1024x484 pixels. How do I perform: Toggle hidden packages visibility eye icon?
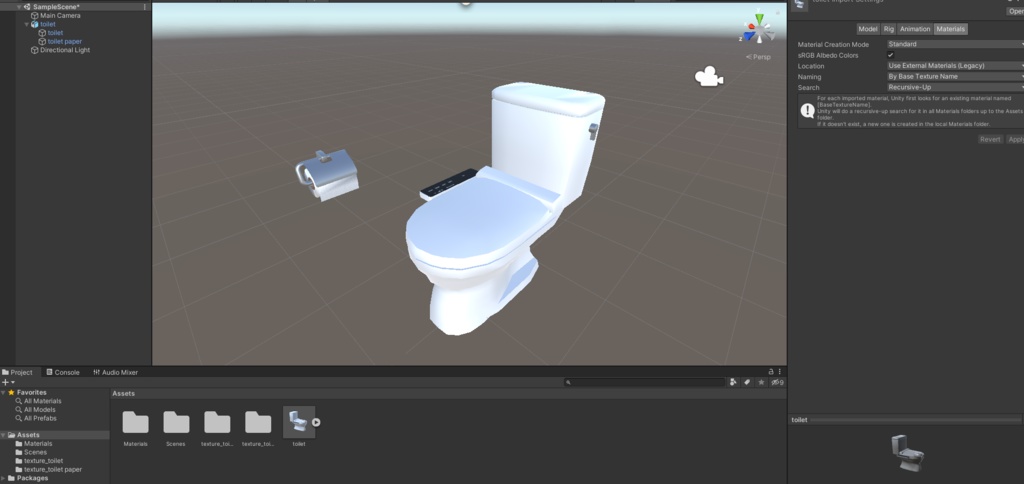[777, 382]
